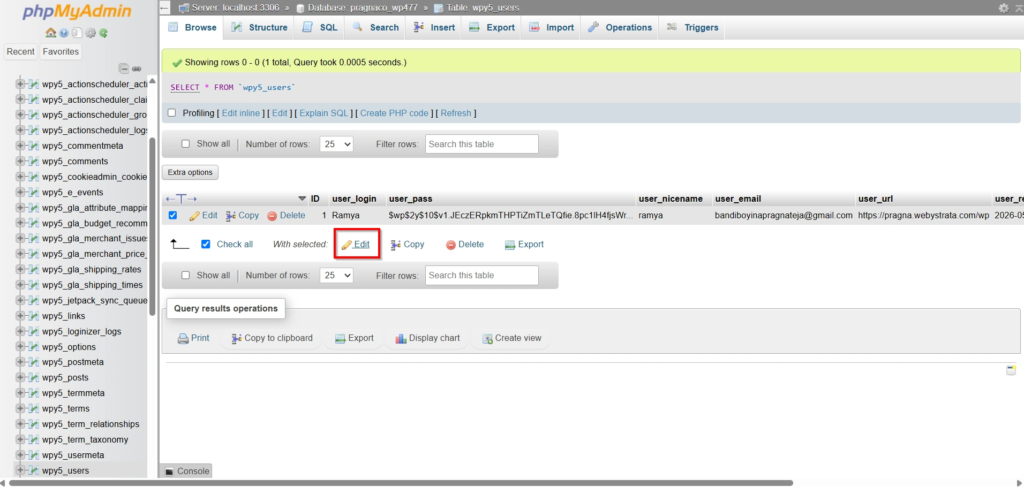Click the Edit inline link
1024x487 pixels.
[x=241, y=113]
